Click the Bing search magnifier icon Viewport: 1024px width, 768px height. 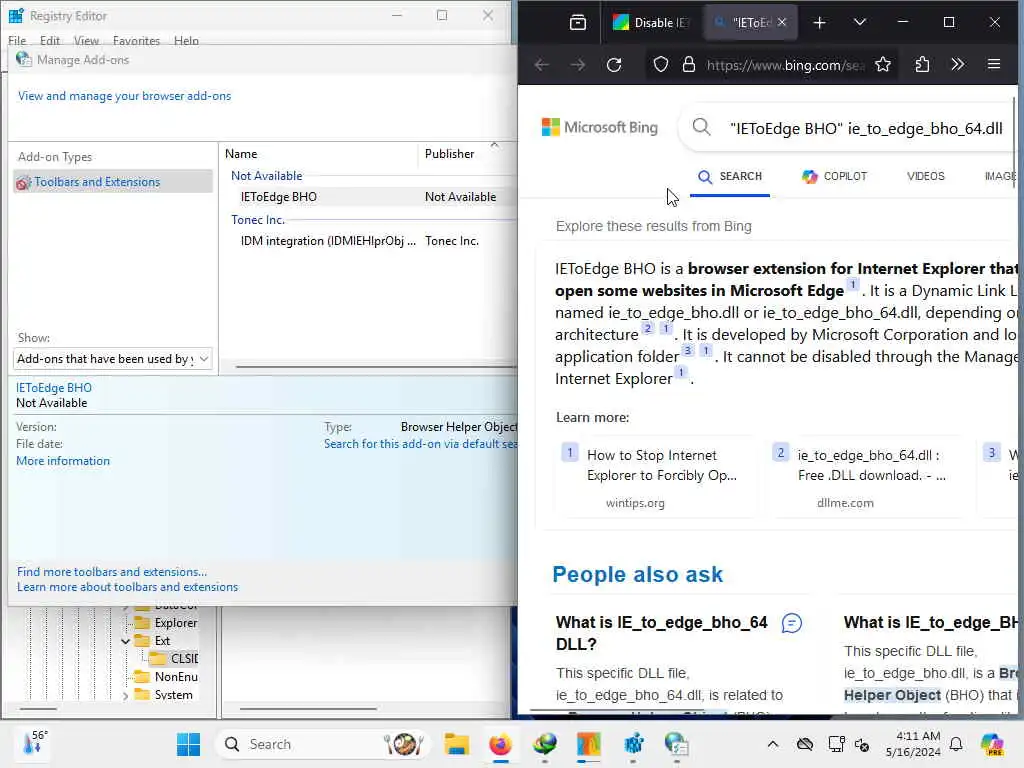coord(701,127)
